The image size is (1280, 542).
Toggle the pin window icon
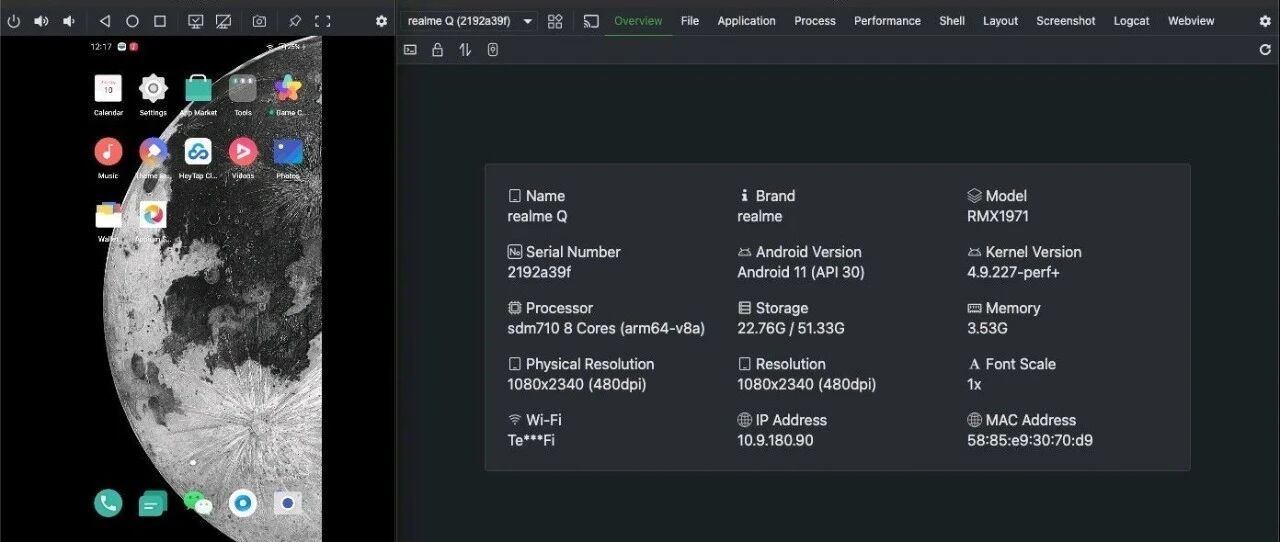coord(295,21)
